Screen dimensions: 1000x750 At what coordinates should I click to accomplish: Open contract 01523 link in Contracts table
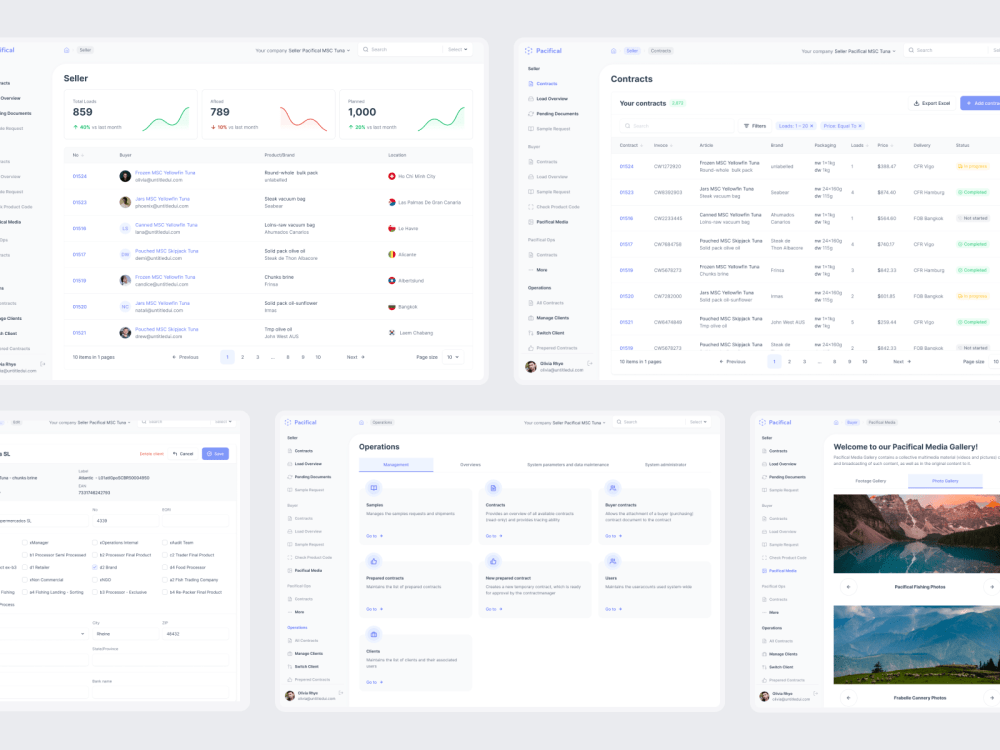tap(626, 192)
